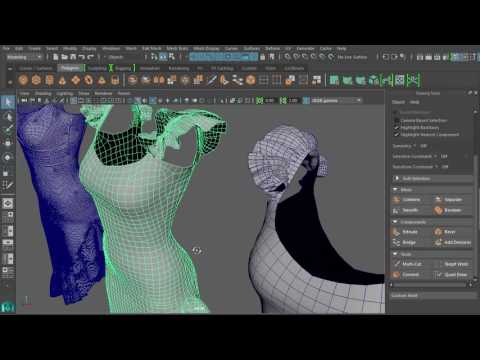
Task: Click the Open Scene folder icon
Action: coord(64,57)
